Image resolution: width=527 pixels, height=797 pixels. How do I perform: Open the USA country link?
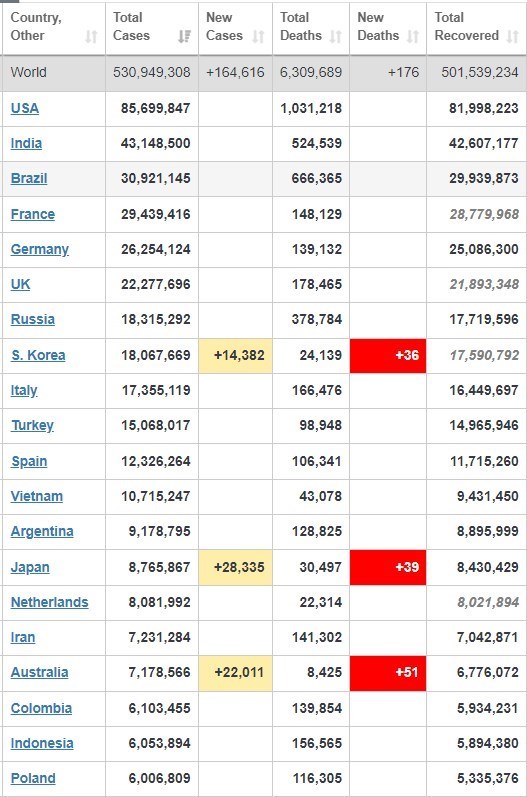[24, 108]
